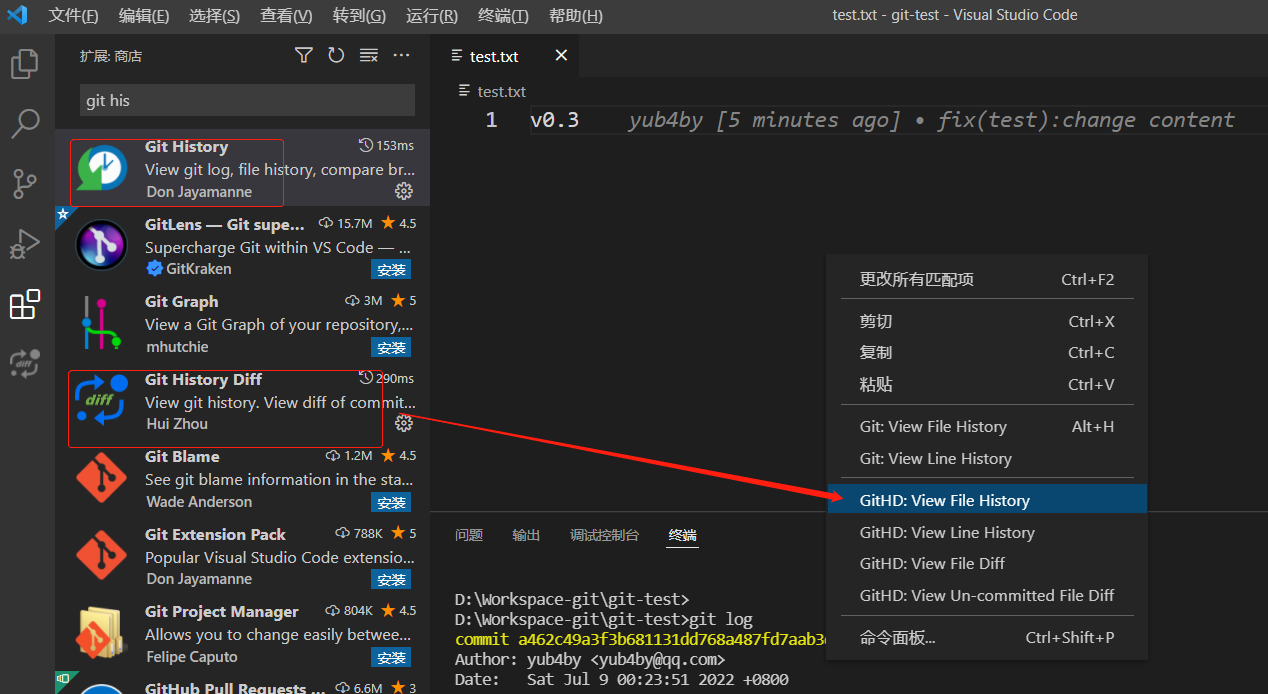Click the extension search box 'git his'

(247, 100)
